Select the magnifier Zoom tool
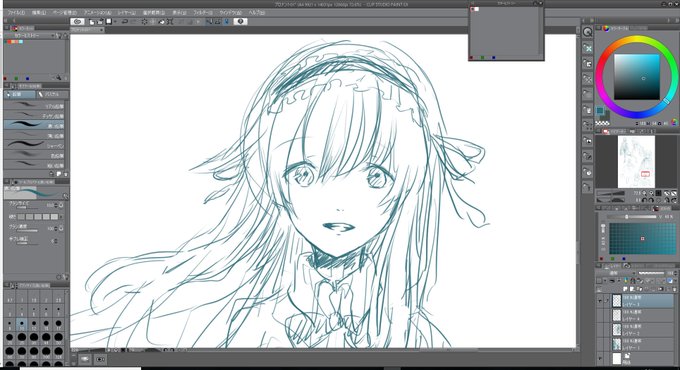 587,32
